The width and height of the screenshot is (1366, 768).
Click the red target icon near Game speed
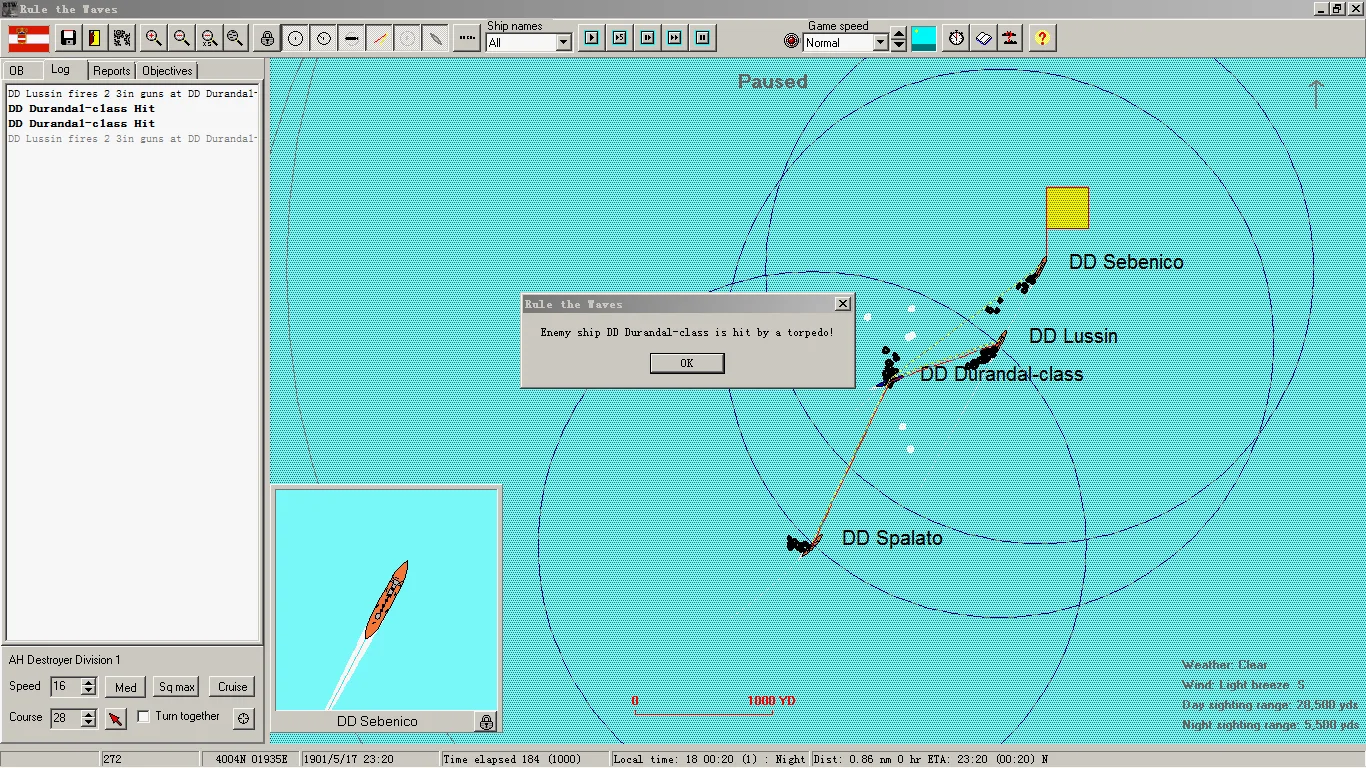tap(792, 41)
